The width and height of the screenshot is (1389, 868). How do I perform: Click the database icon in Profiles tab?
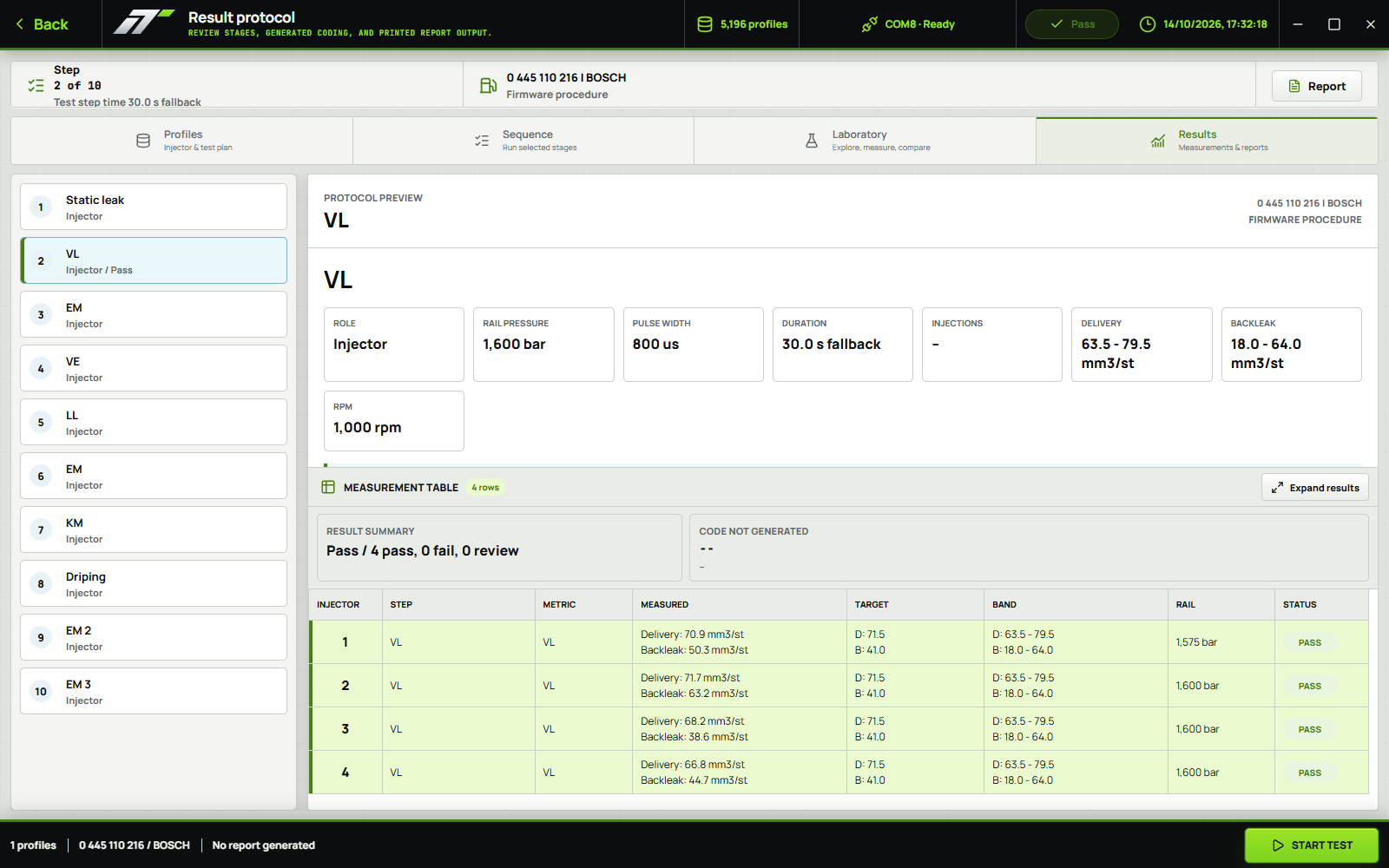click(x=143, y=141)
